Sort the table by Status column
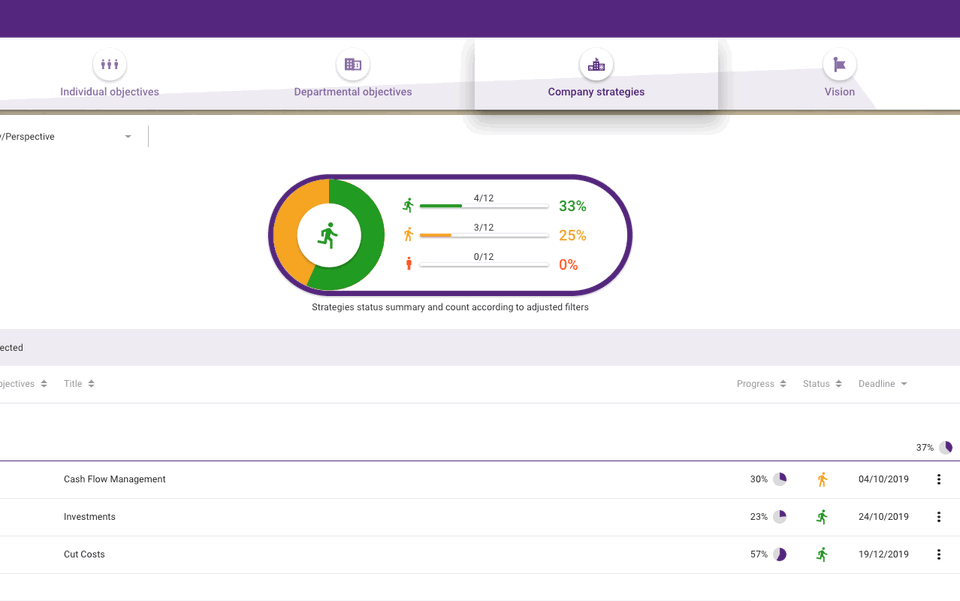 click(839, 383)
